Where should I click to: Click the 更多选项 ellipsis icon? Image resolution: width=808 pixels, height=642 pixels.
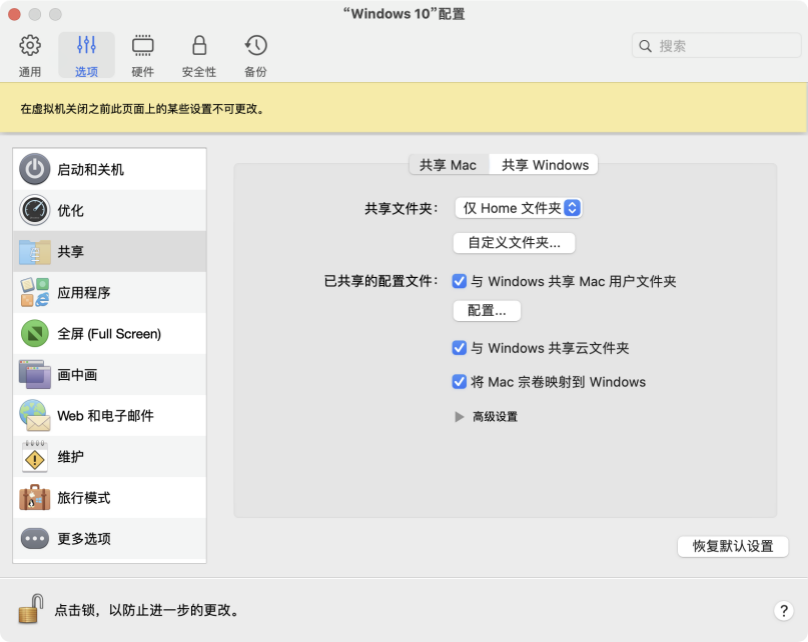[35, 539]
